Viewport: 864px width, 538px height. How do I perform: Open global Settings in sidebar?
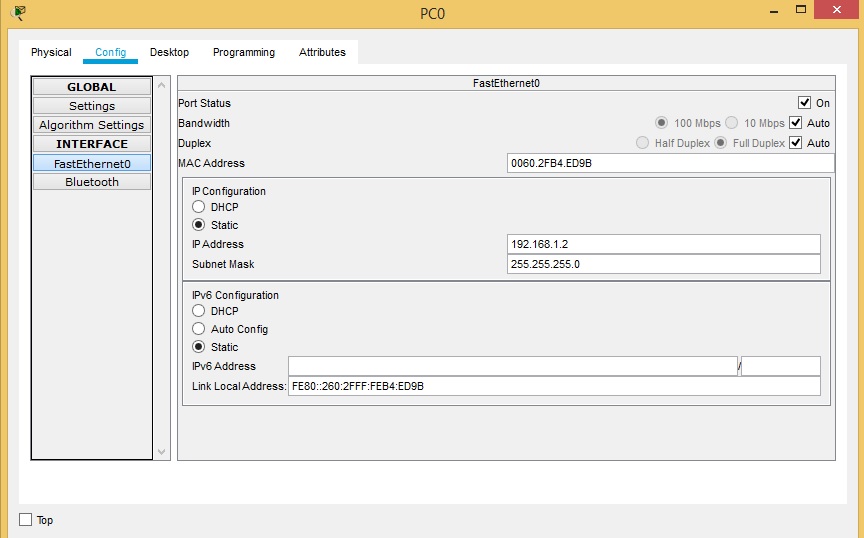(92, 106)
